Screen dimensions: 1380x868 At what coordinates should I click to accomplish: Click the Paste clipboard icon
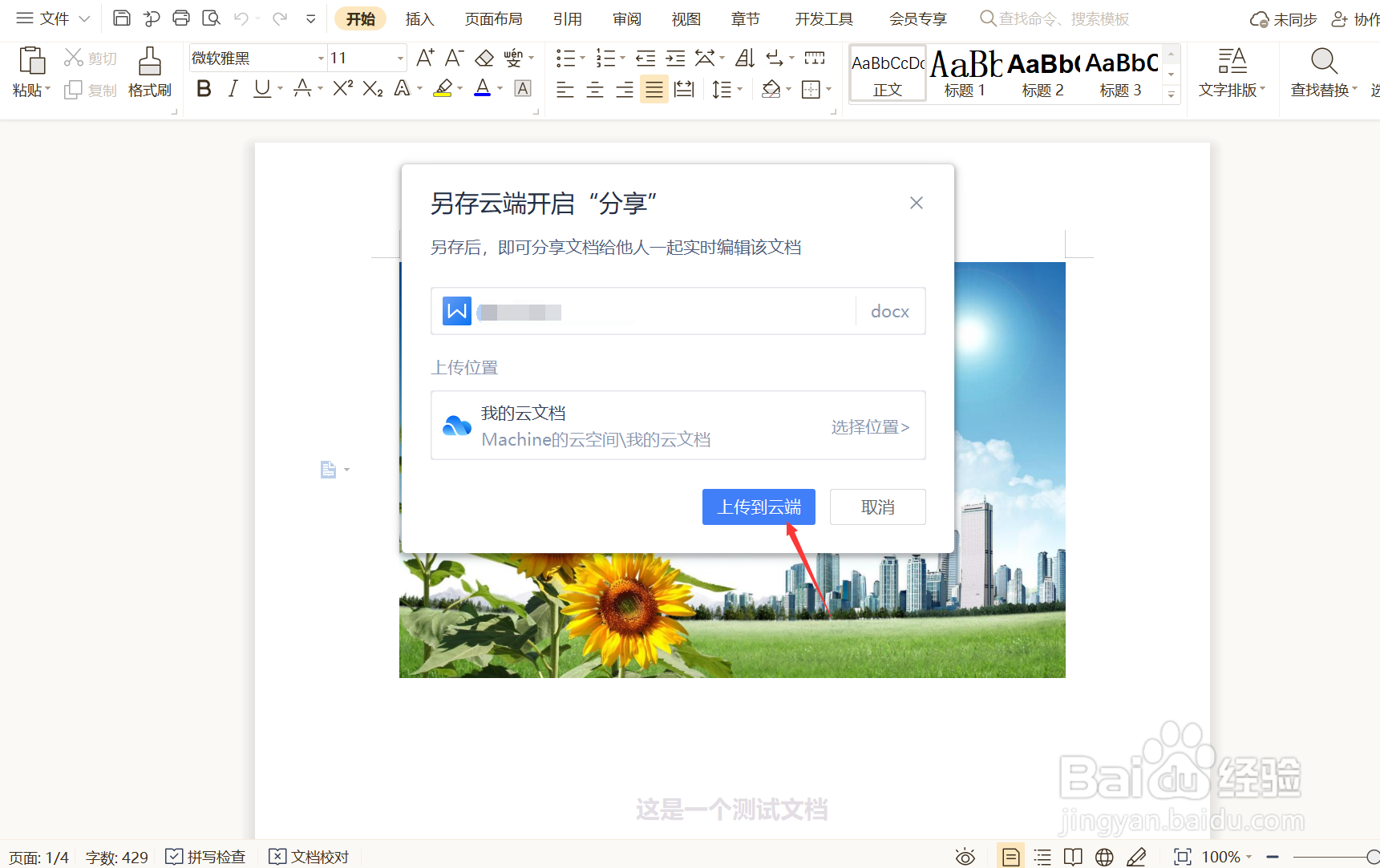[x=32, y=60]
